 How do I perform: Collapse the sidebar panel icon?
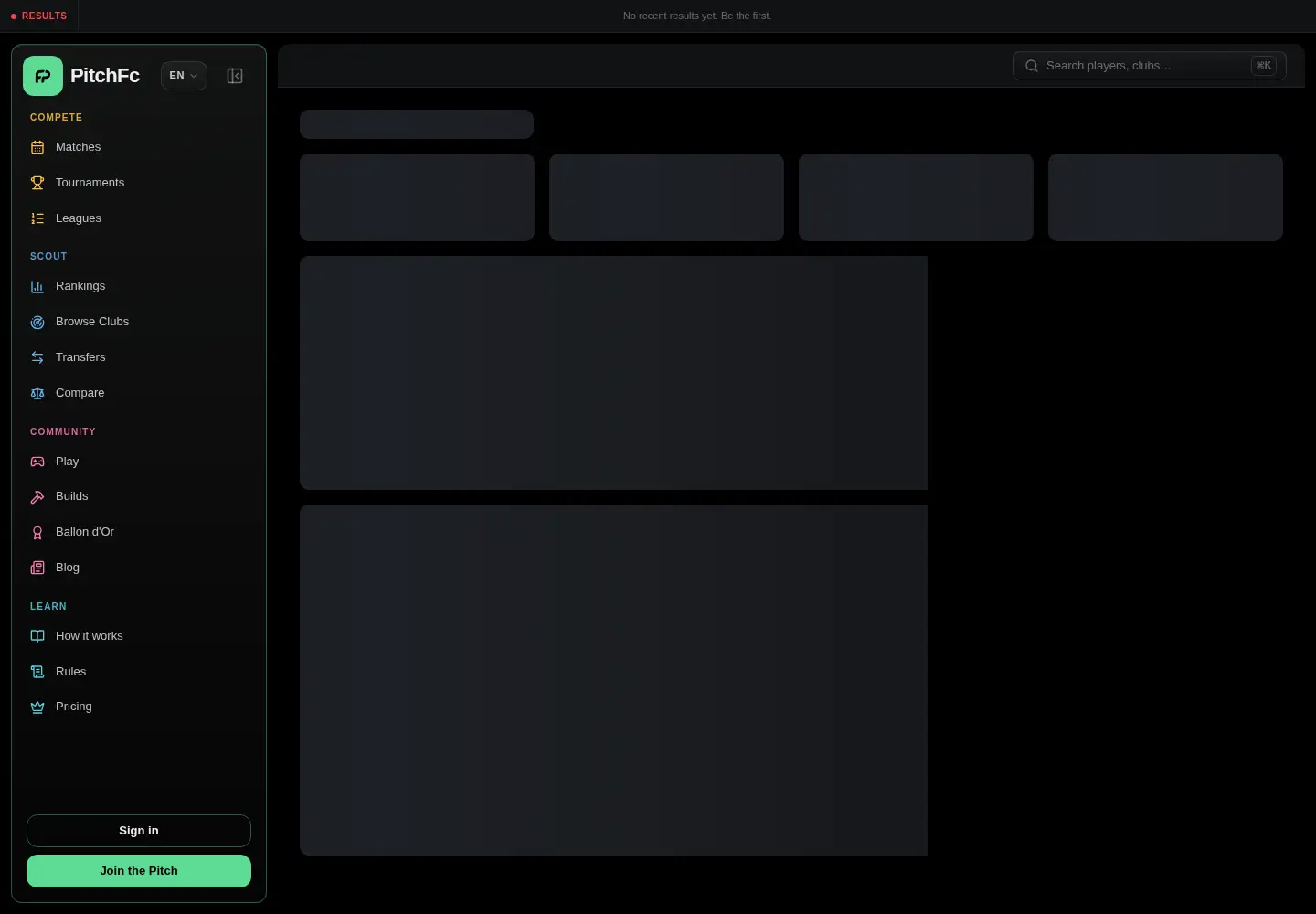[x=235, y=76]
